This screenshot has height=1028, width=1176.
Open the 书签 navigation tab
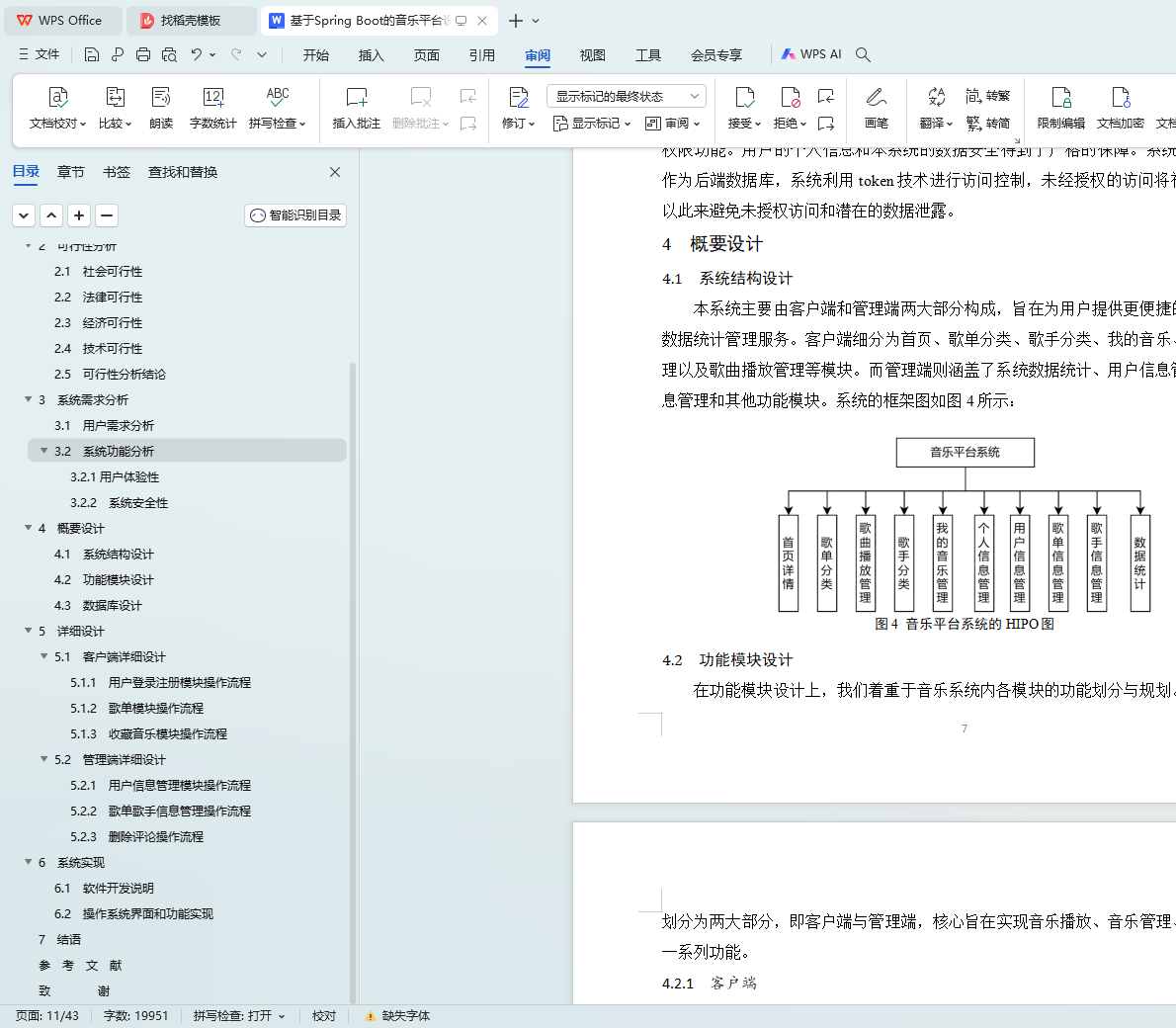pyautogui.click(x=117, y=173)
